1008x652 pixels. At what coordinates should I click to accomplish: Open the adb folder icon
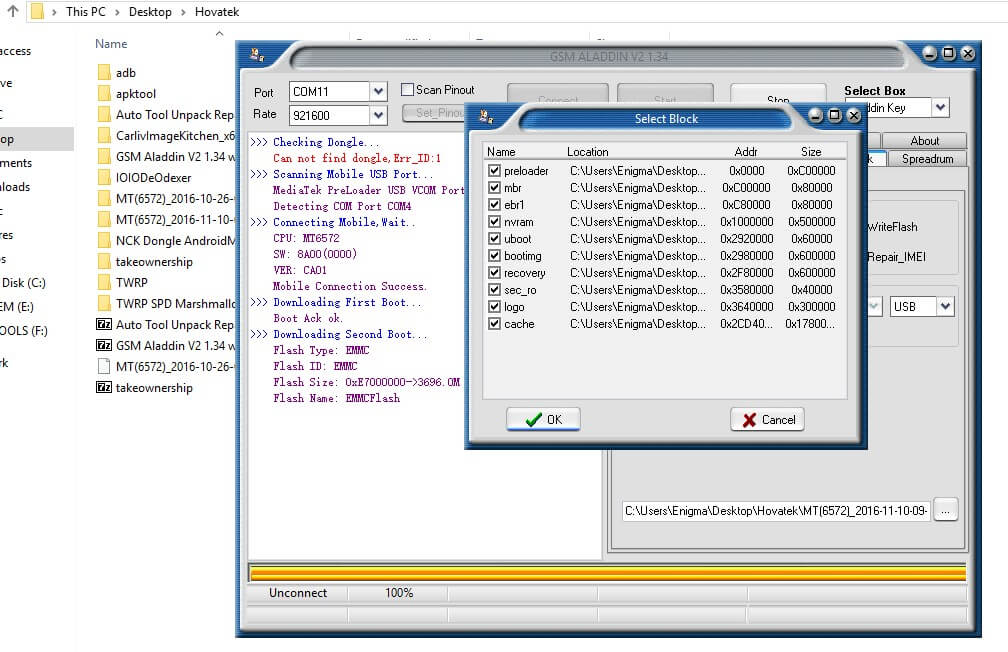tap(104, 73)
